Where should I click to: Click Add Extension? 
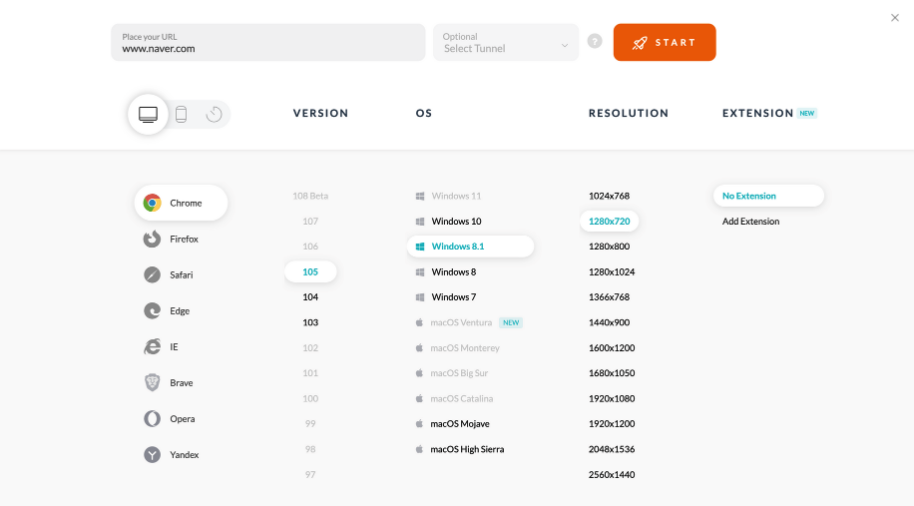(x=751, y=222)
